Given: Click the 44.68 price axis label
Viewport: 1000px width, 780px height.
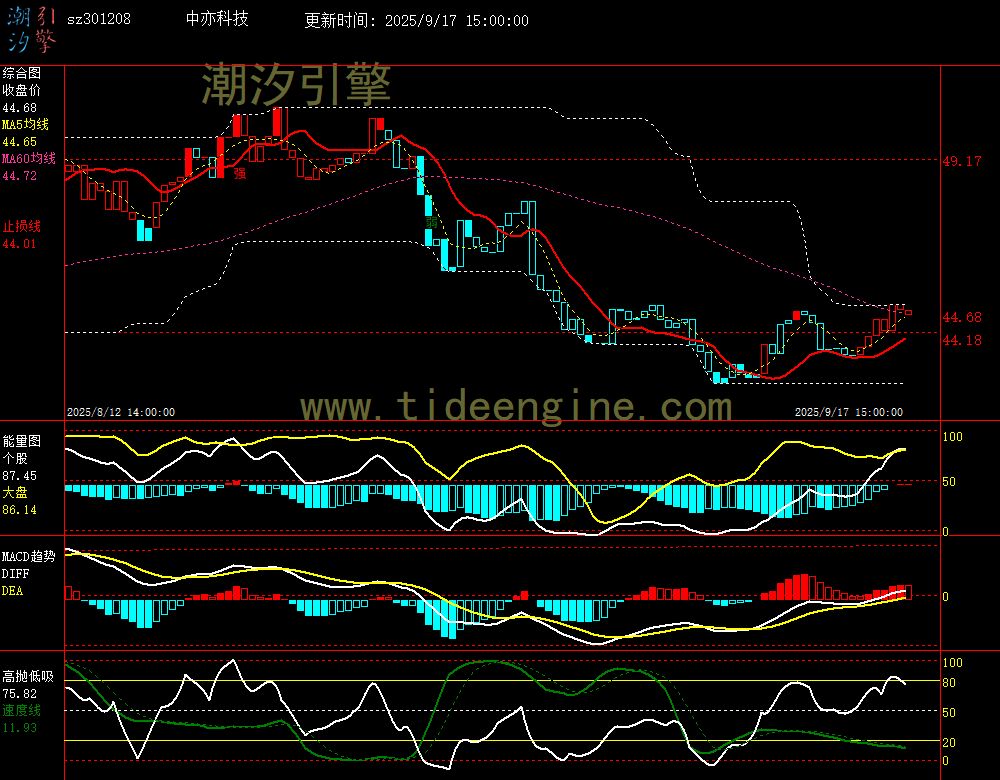Looking at the screenshot, I should tap(962, 318).
